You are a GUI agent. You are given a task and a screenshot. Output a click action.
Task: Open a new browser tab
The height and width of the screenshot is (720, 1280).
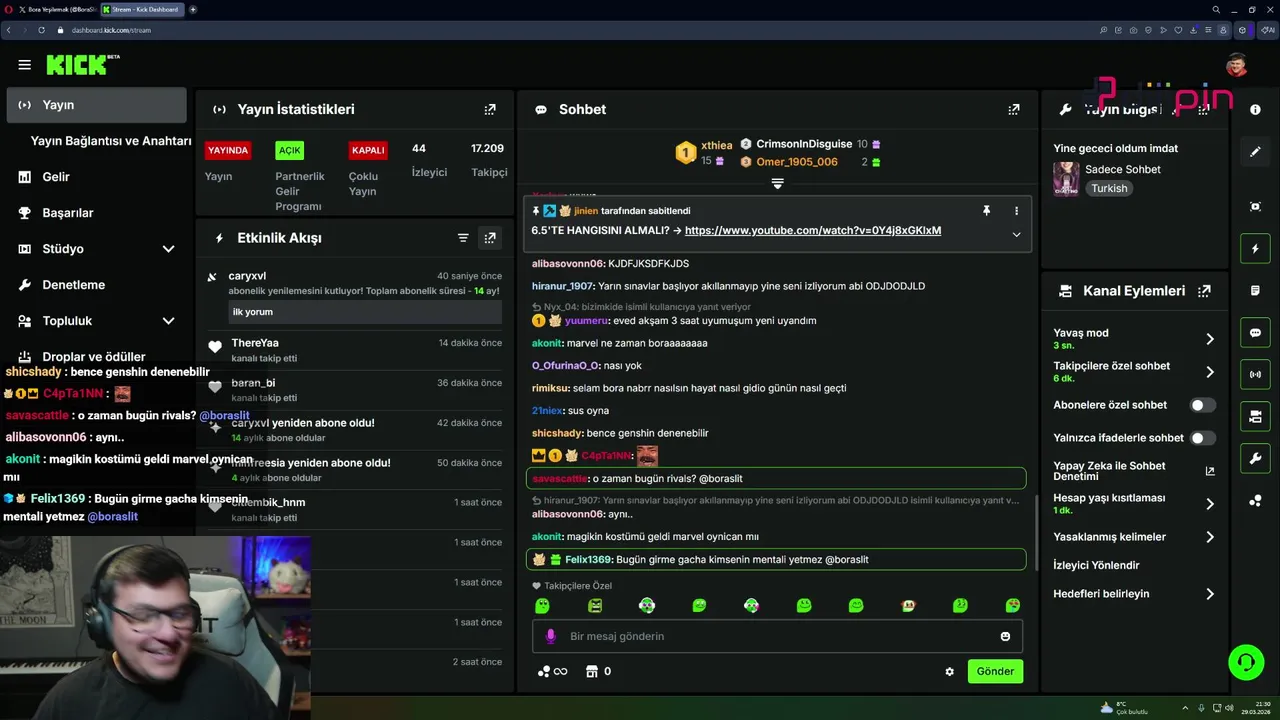point(193,9)
